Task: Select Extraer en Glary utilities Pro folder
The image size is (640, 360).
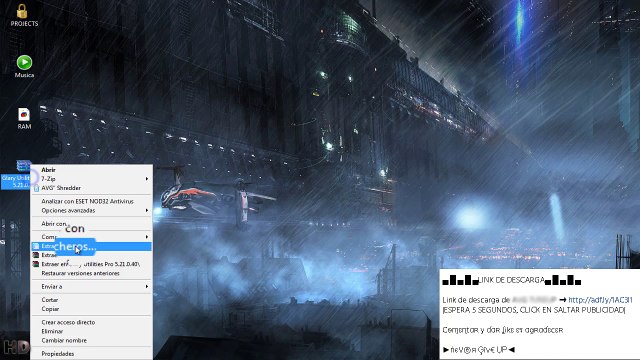Action: point(91,264)
